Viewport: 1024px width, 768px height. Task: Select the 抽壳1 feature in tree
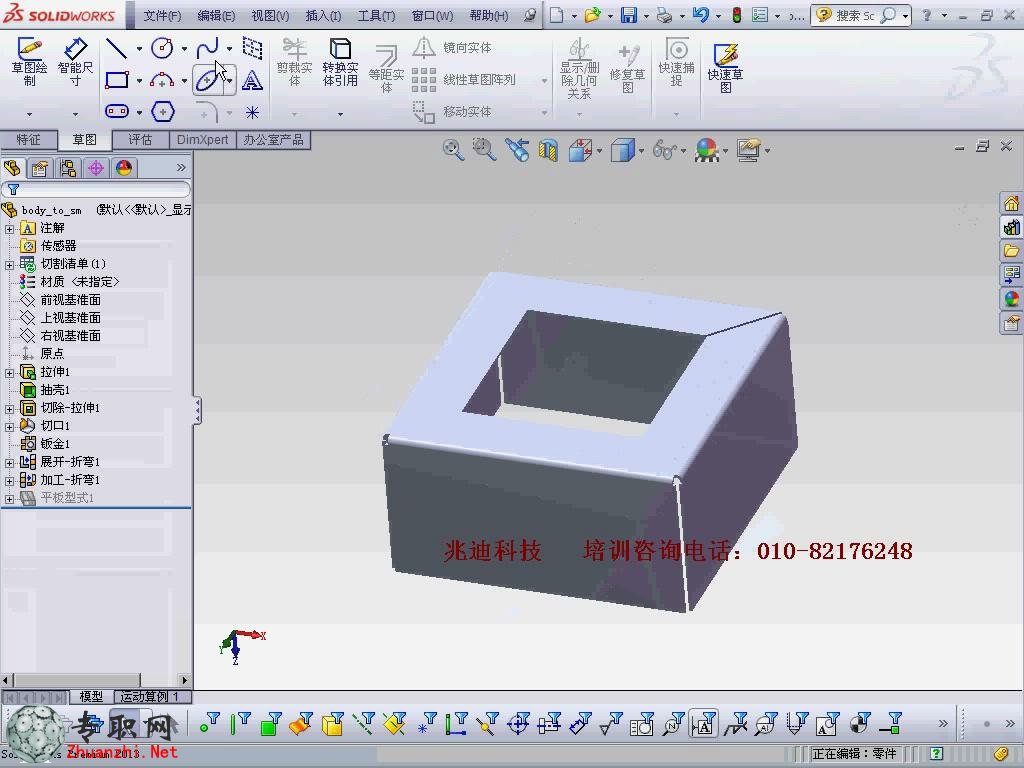[x=55, y=390]
